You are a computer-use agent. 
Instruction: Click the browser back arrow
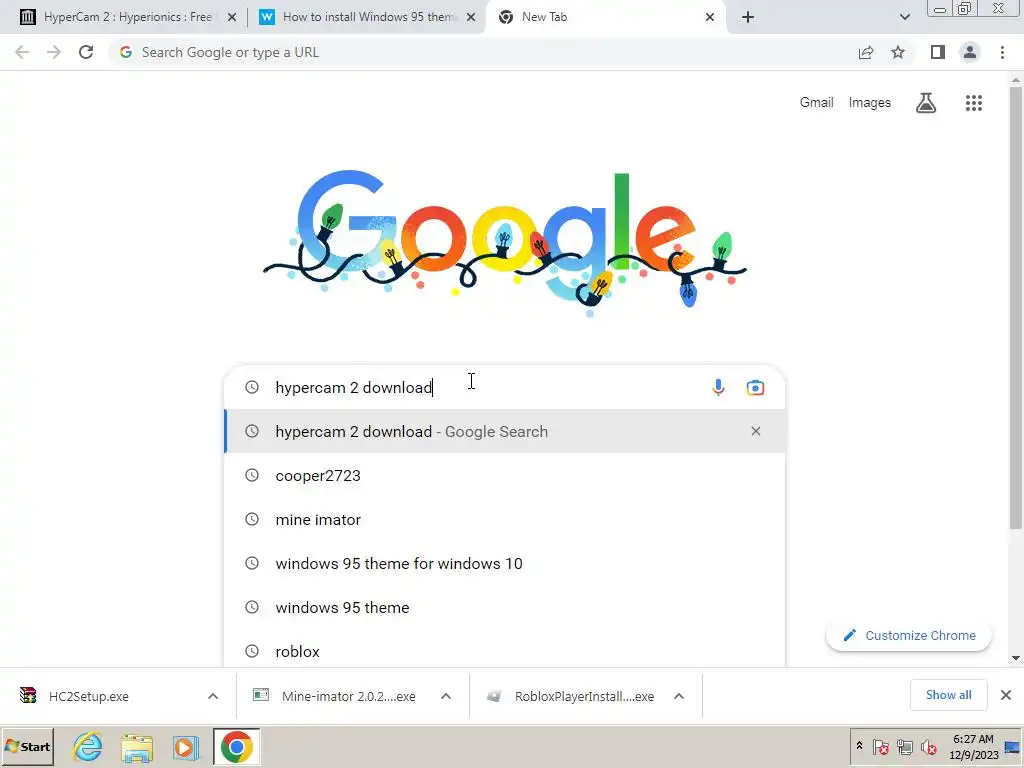22,52
